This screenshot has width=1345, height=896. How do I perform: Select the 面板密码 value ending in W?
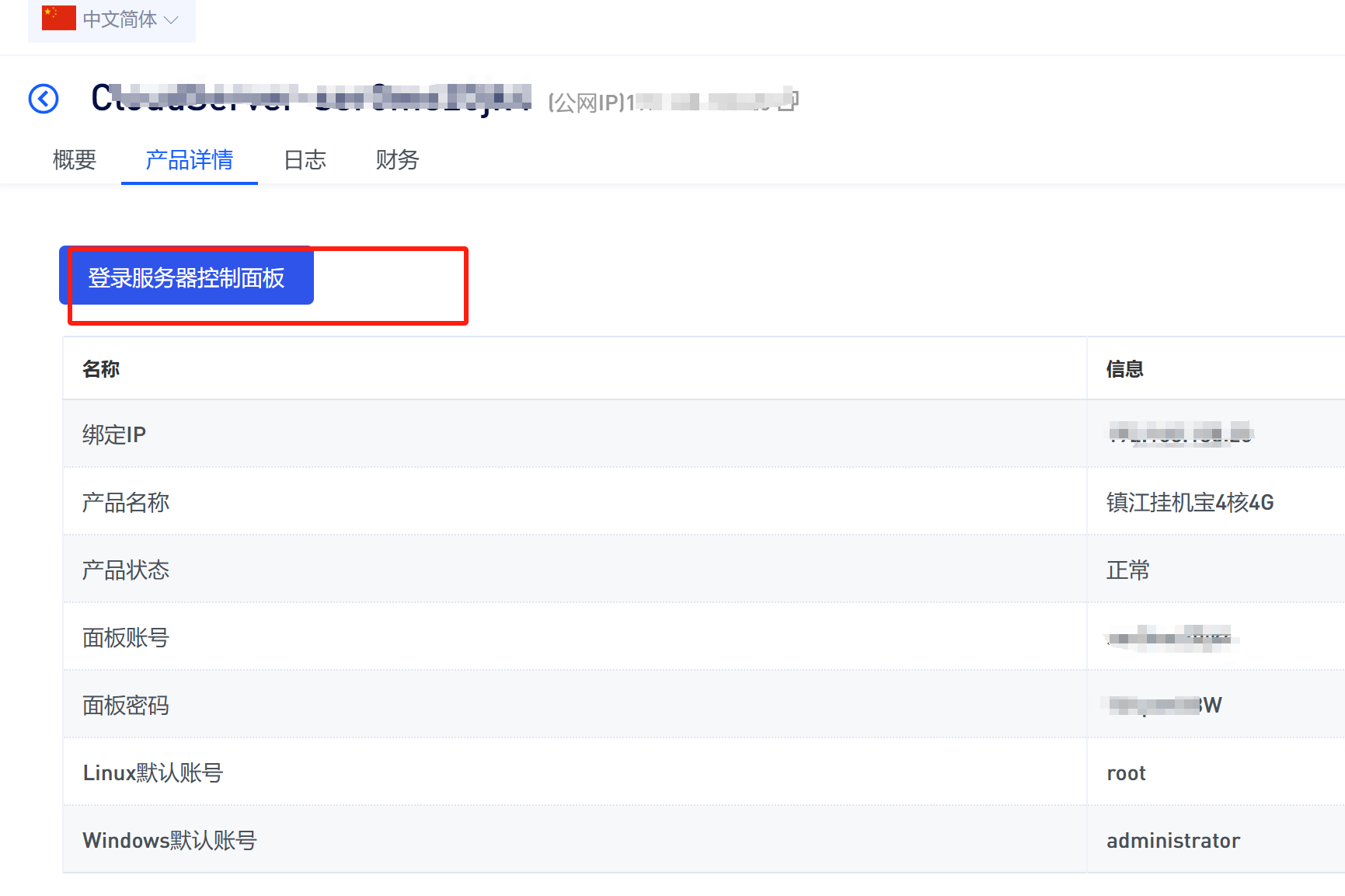[x=1163, y=705]
